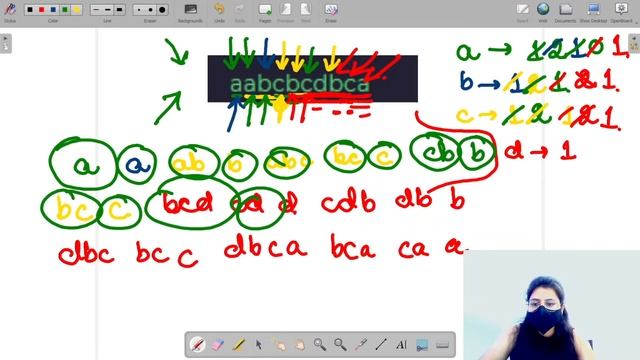This screenshot has height=360, width=640.
Task: Open the Stylus palette toggle in top toolbar
Action: (10, 10)
